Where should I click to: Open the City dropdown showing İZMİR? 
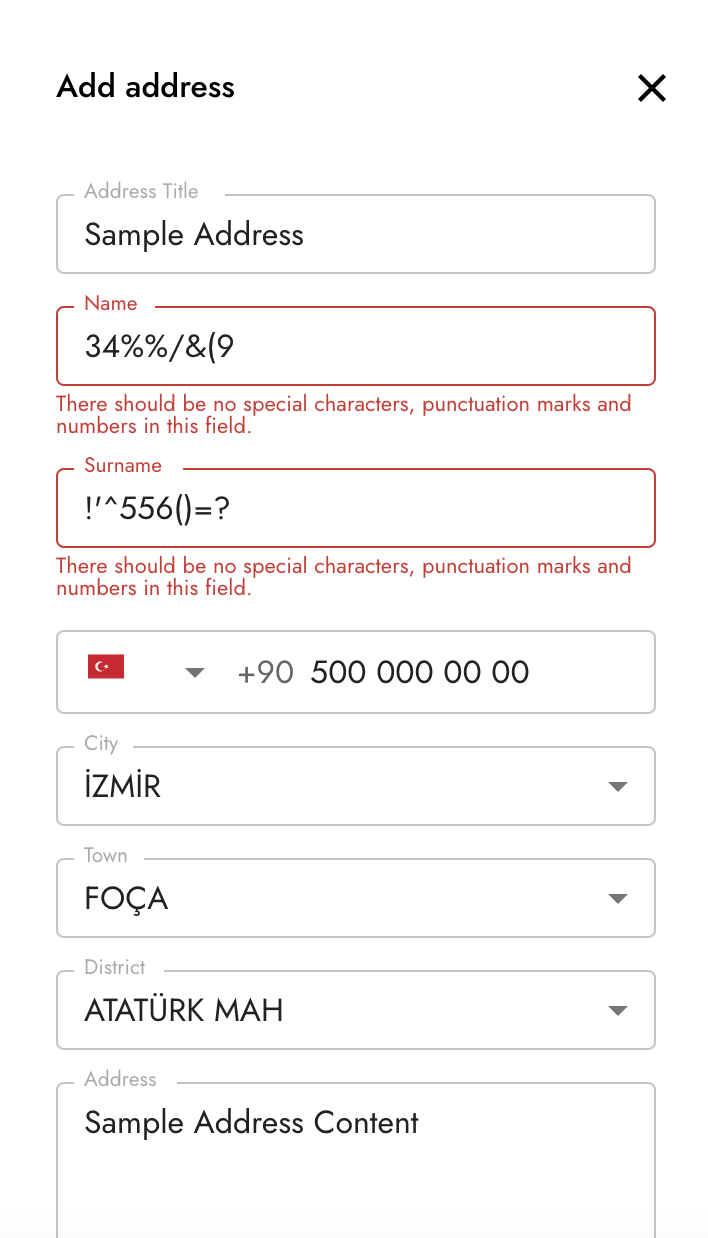[x=330, y=787]
